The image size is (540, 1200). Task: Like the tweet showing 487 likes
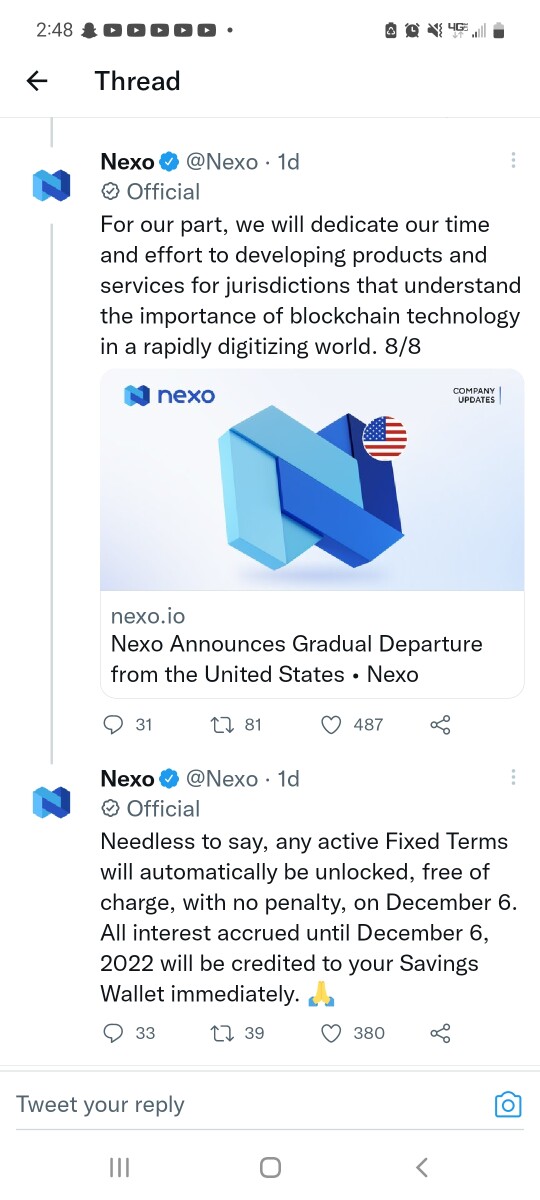coord(331,724)
